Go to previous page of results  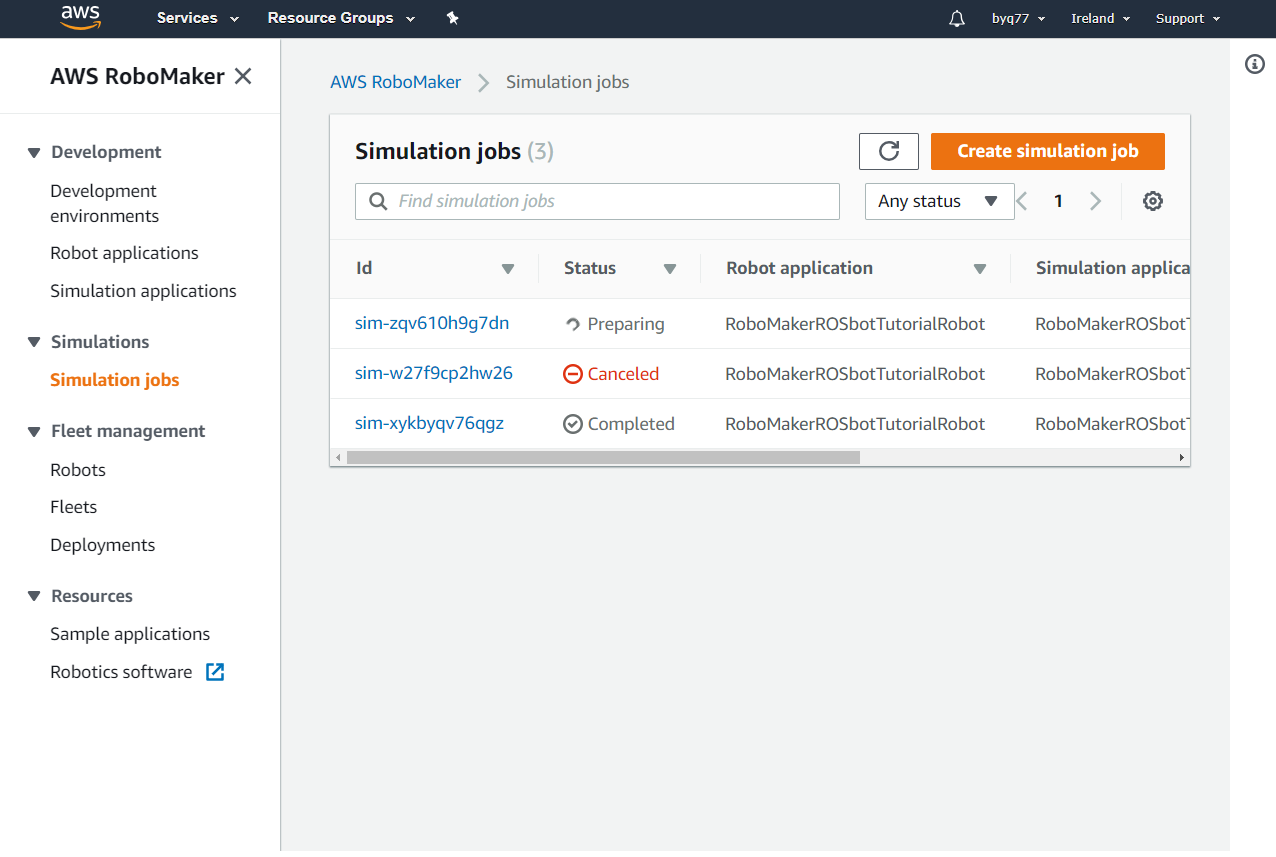click(1021, 201)
